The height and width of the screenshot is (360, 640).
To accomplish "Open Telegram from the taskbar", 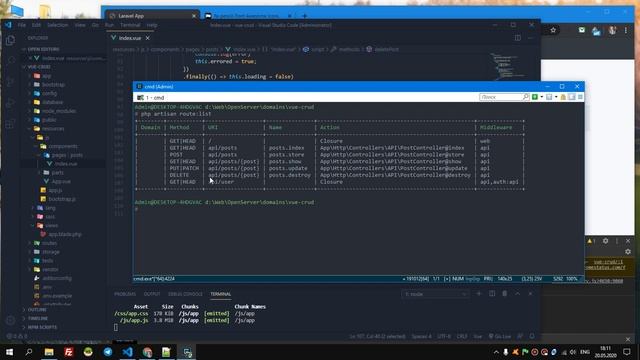I will (108, 352).
